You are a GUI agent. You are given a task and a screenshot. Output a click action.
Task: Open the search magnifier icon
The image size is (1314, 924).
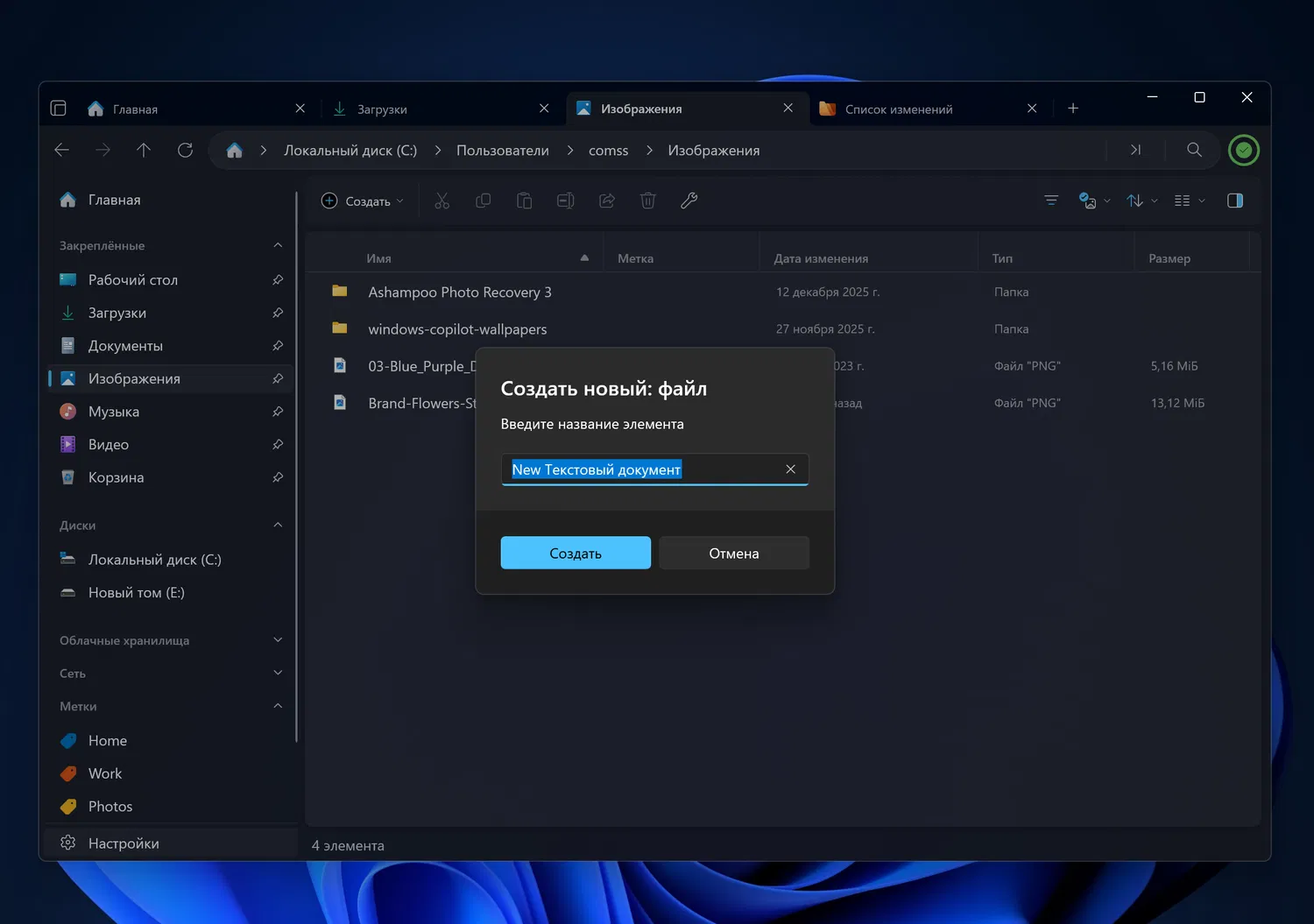click(1194, 150)
